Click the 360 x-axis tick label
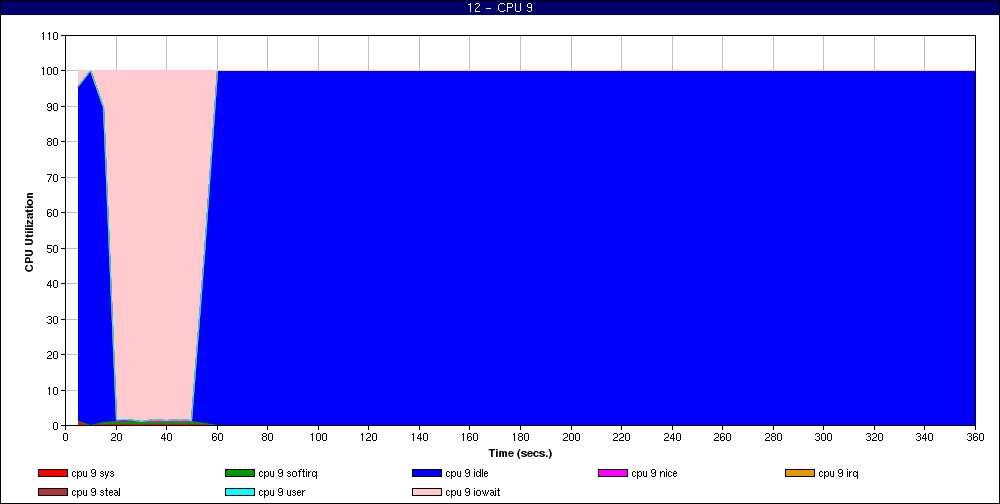The height and width of the screenshot is (504, 1000). [x=975, y=438]
